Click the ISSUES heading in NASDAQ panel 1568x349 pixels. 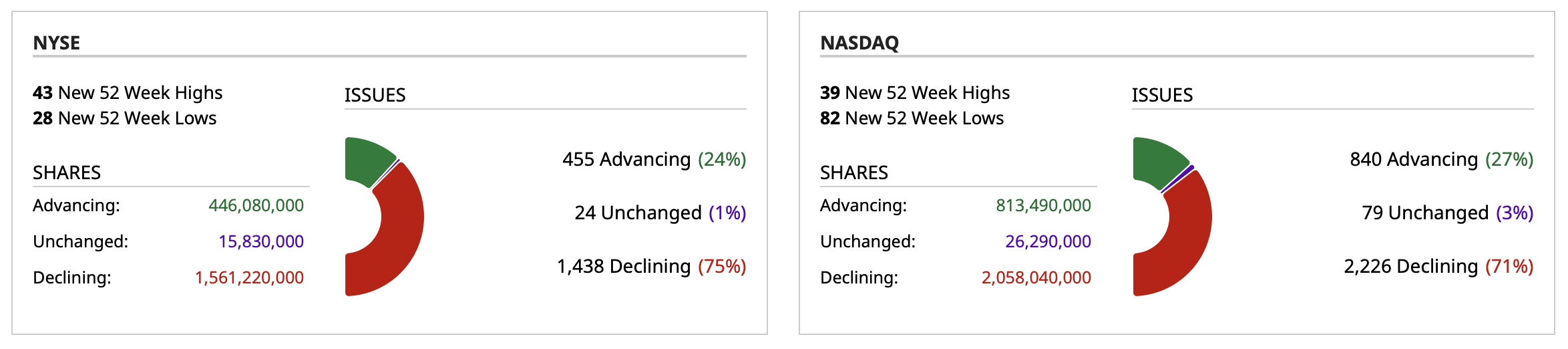point(1162,95)
